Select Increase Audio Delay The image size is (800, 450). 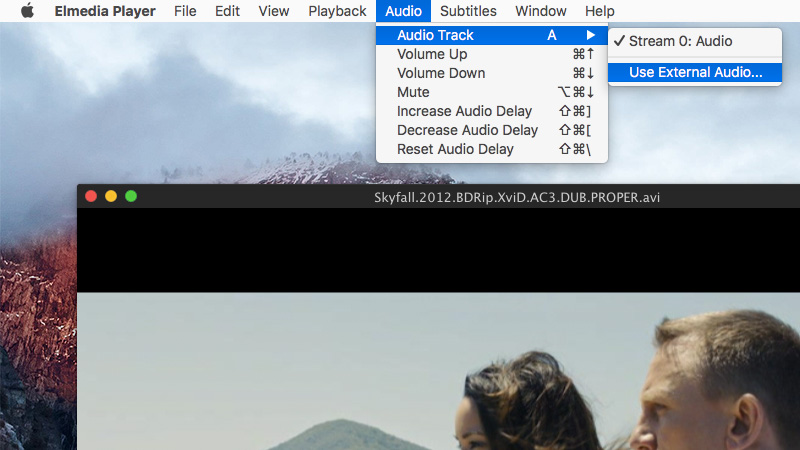pyautogui.click(x=492, y=111)
